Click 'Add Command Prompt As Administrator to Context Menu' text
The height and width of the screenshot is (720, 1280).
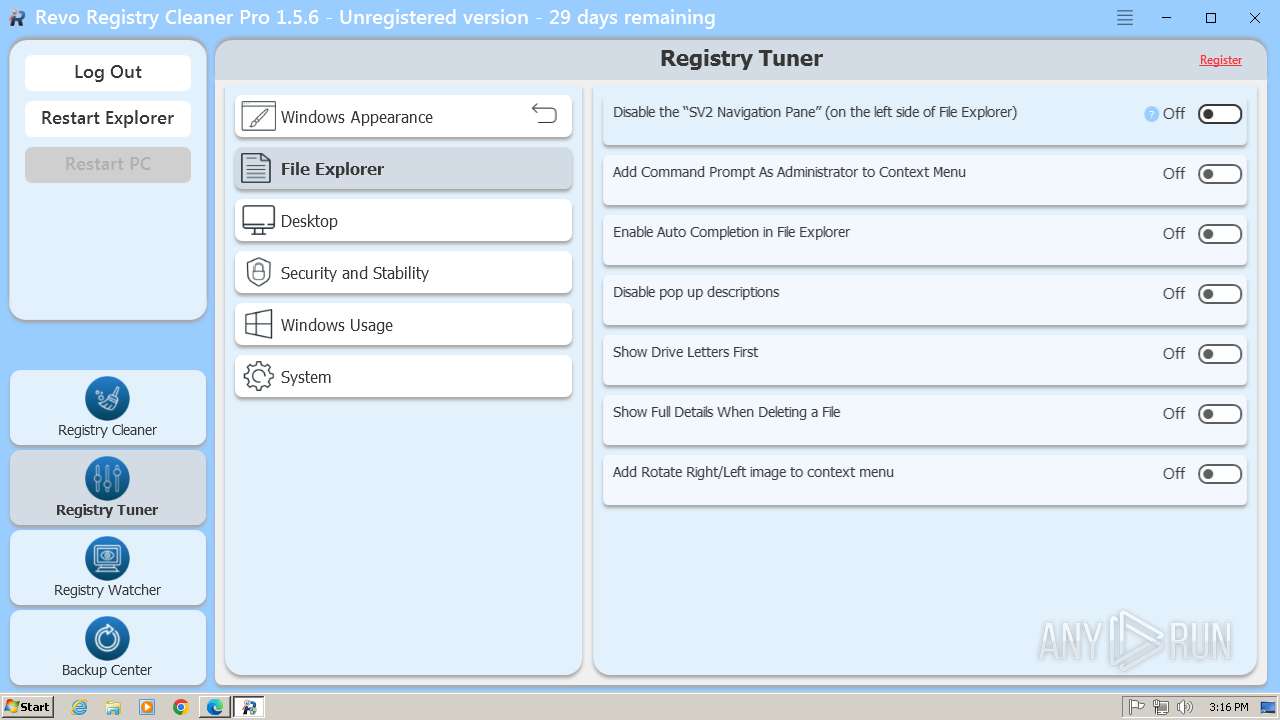(x=789, y=172)
